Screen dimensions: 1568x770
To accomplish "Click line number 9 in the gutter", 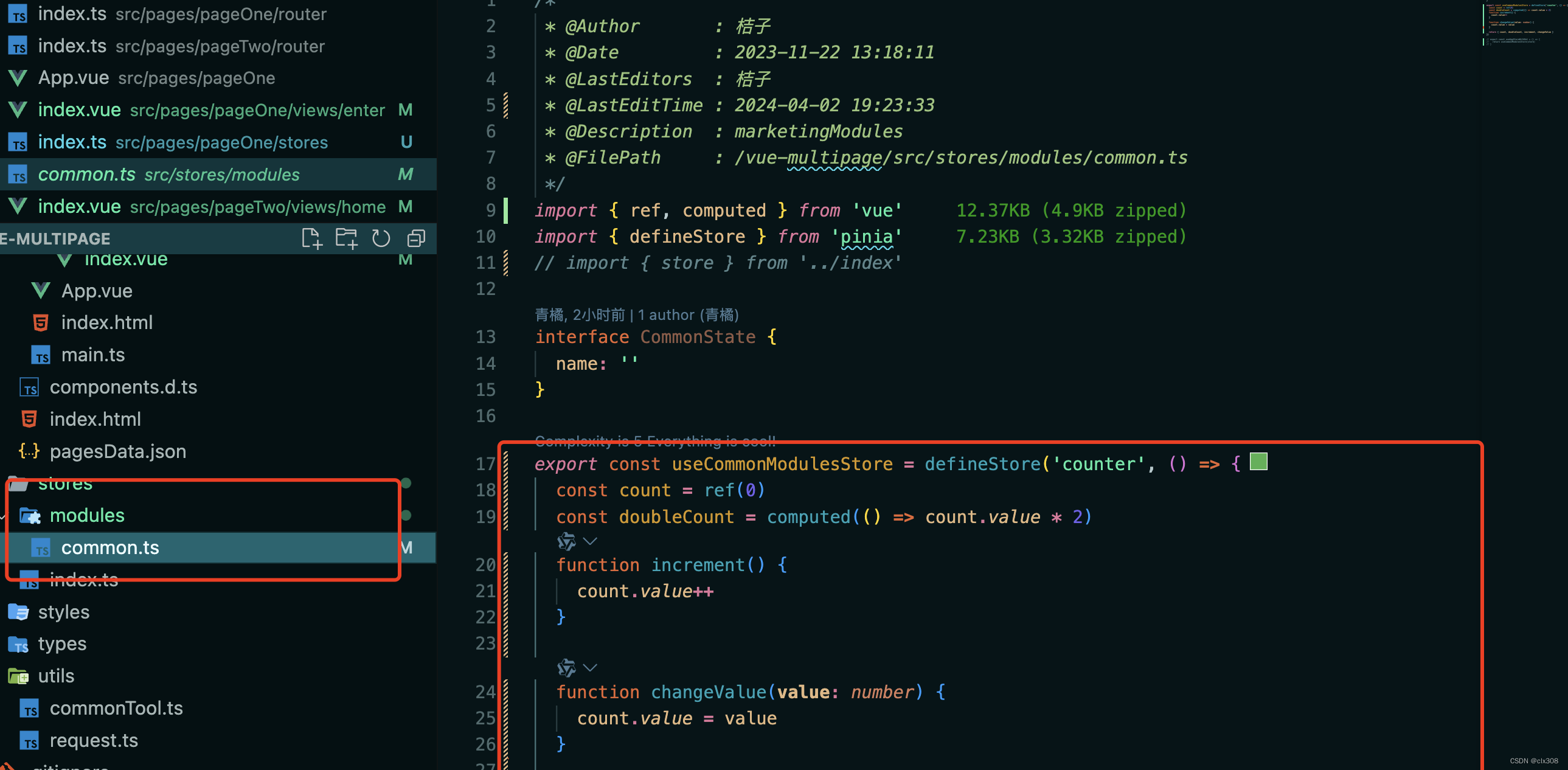I will tap(491, 210).
